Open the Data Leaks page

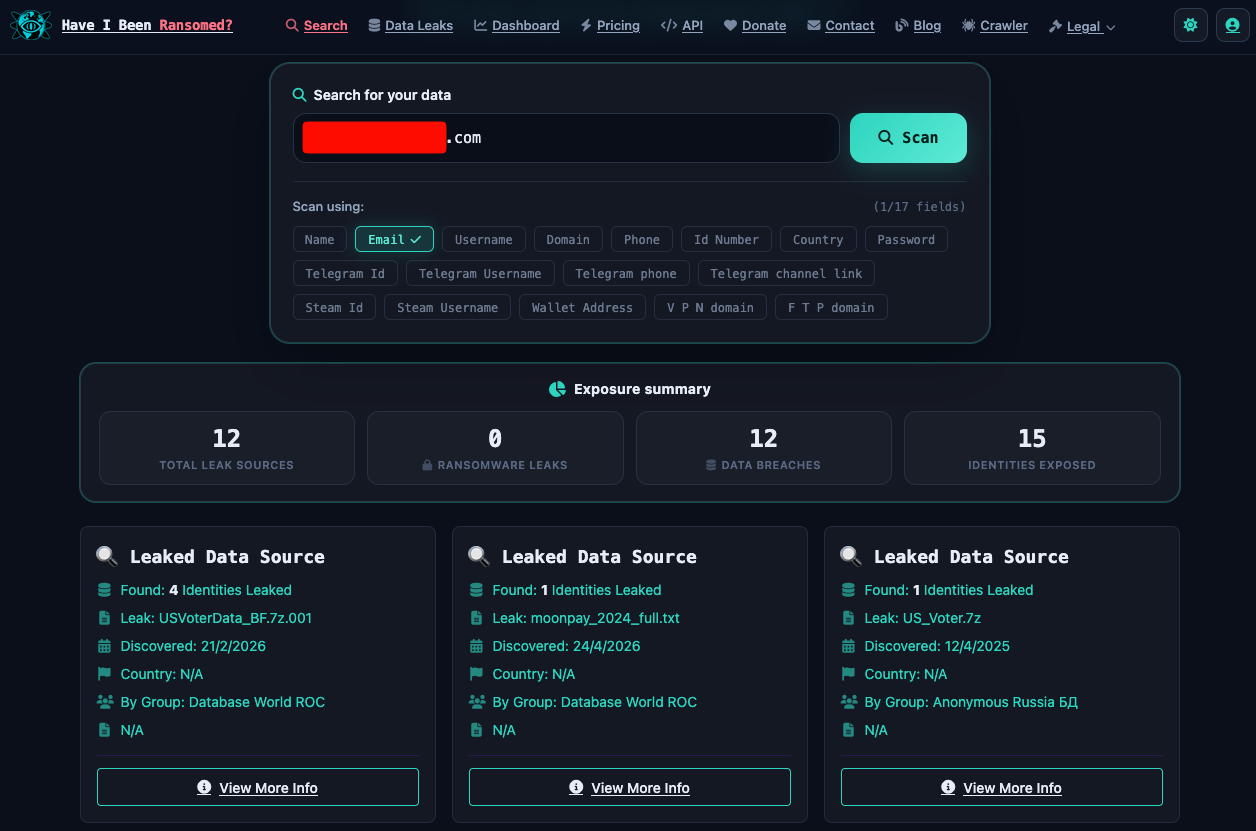click(410, 25)
